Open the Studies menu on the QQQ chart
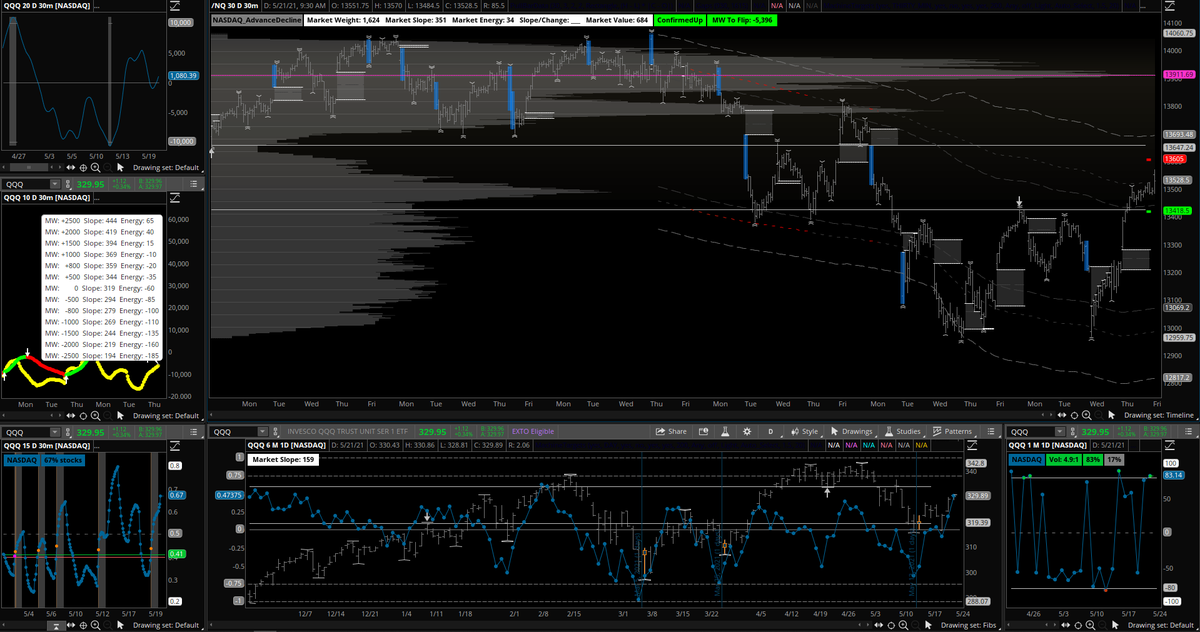Viewport: 1200px width, 632px height. click(910, 431)
